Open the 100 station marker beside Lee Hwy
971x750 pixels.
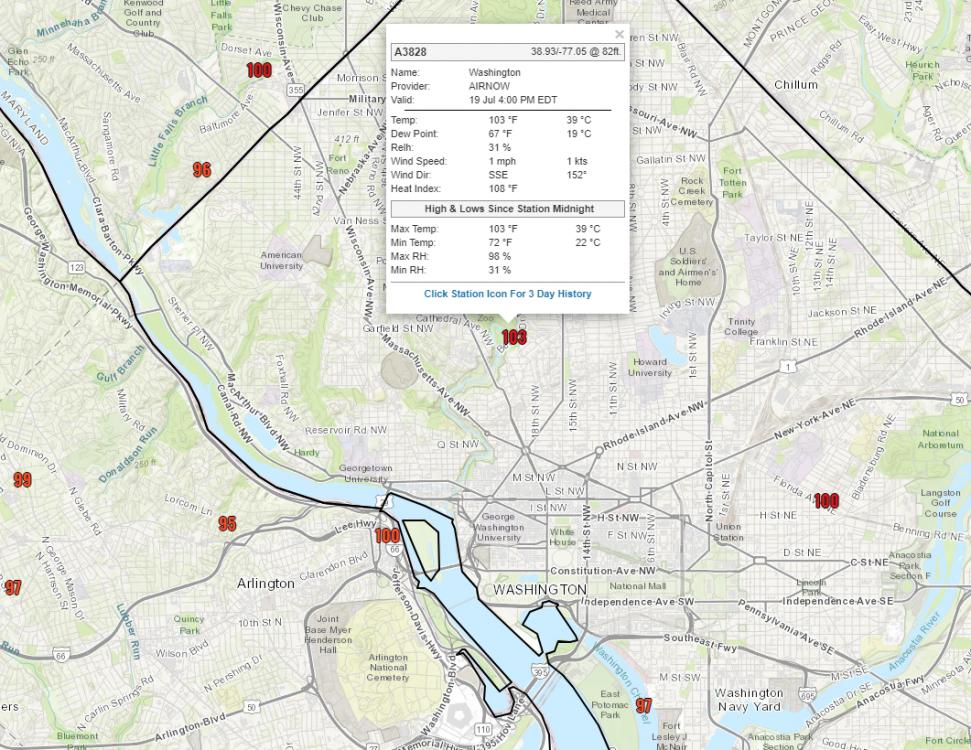point(387,536)
